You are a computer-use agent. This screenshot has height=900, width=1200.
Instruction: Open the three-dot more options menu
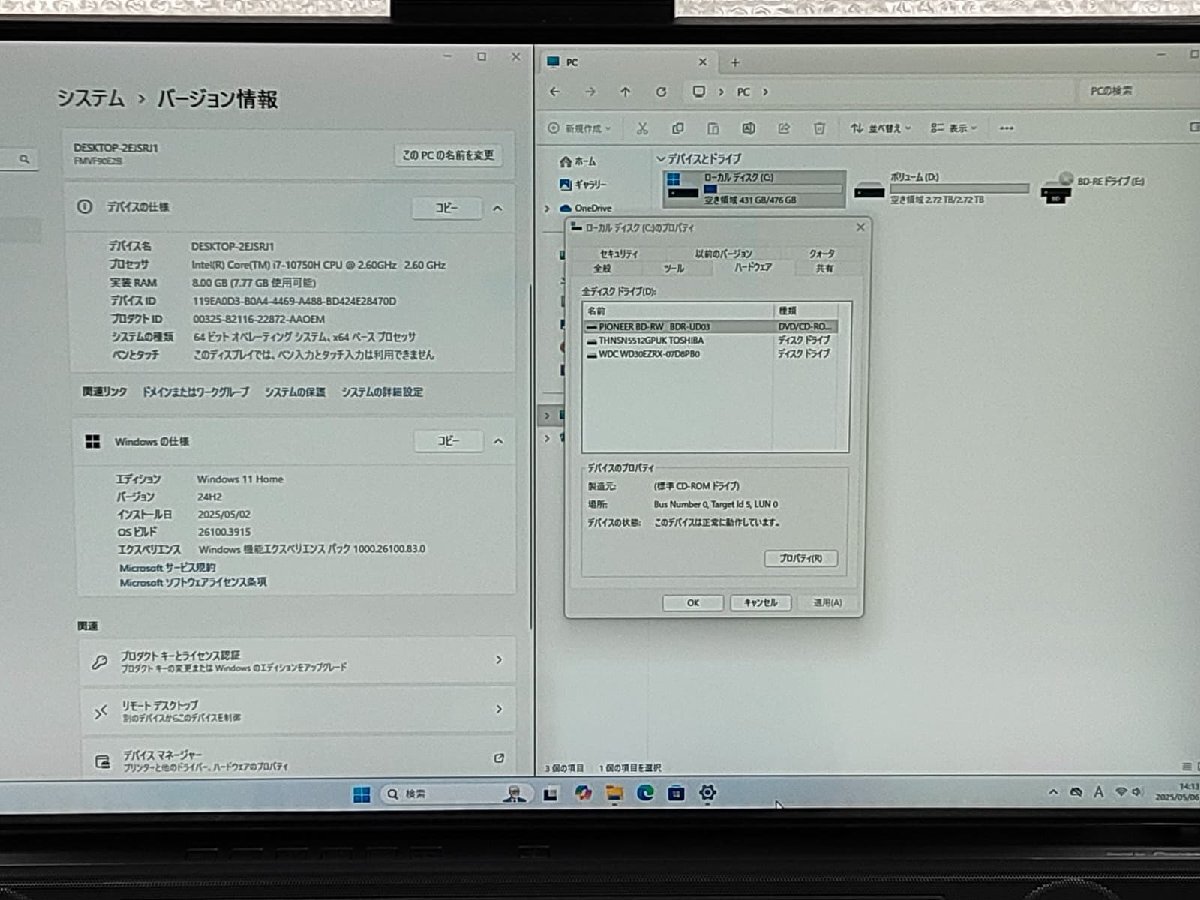[x=1007, y=128]
